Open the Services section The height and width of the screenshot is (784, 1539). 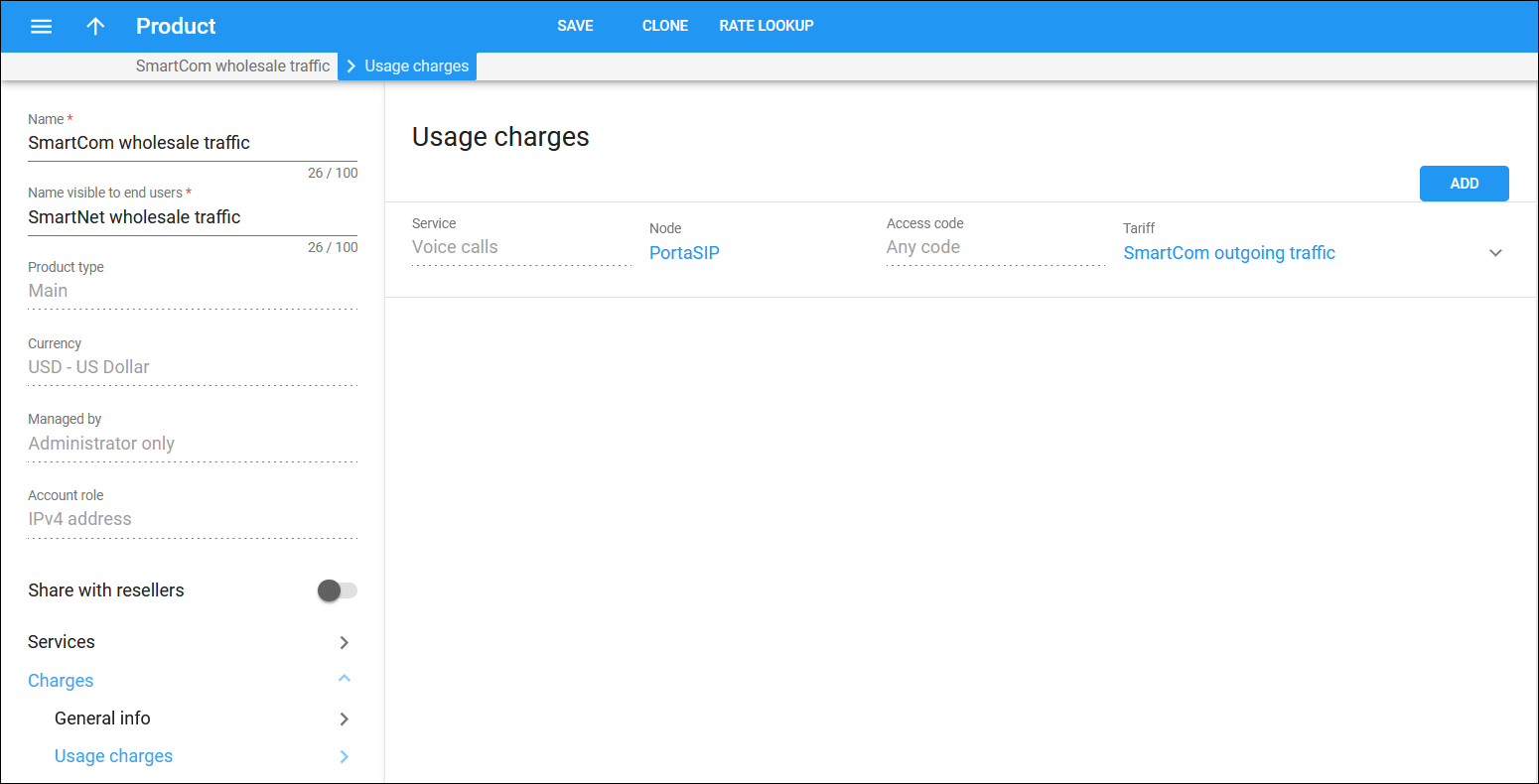pos(62,642)
